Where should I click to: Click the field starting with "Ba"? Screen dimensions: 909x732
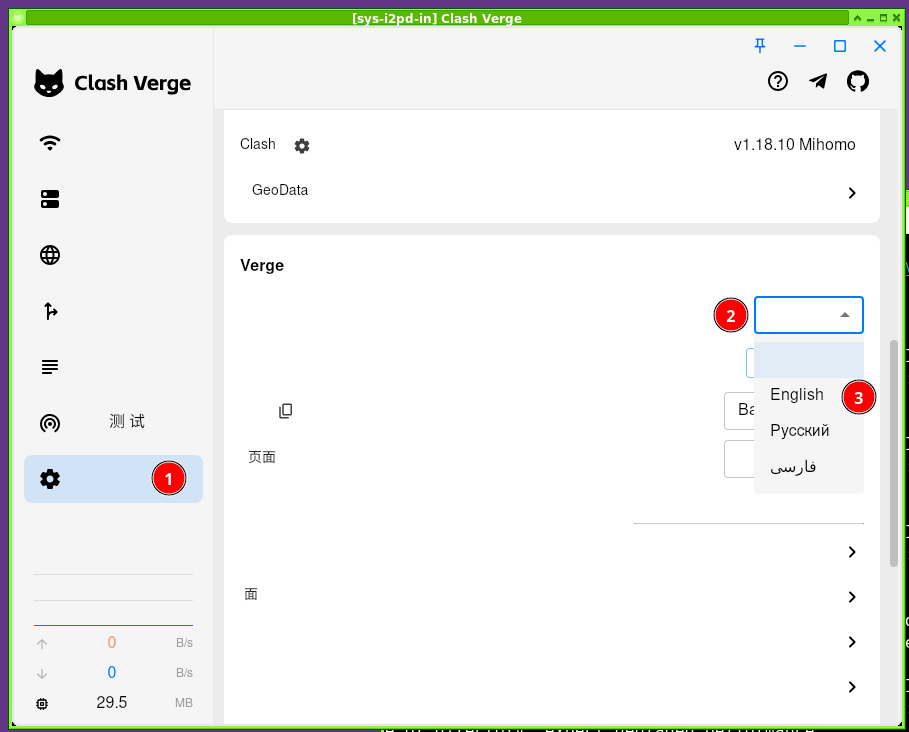[x=739, y=411]
